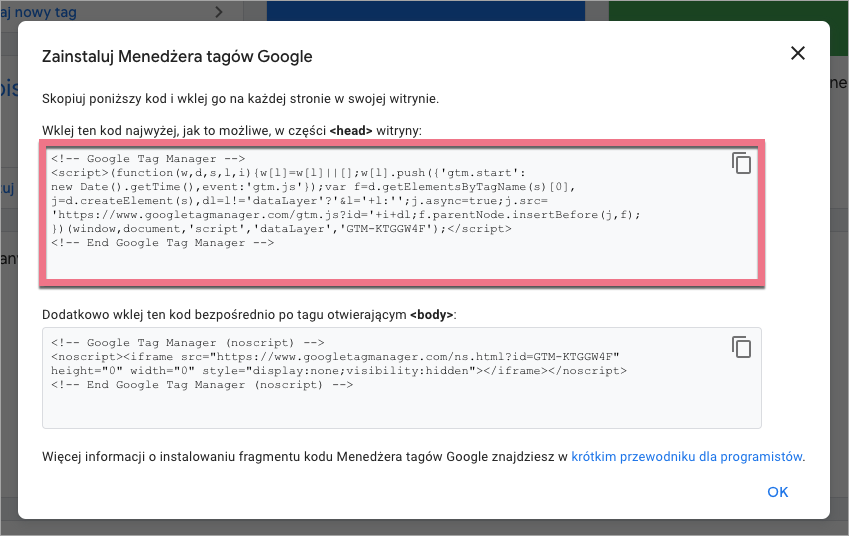Click the line mentioning tagu otwierającym <body>

(x=249, y=315)
